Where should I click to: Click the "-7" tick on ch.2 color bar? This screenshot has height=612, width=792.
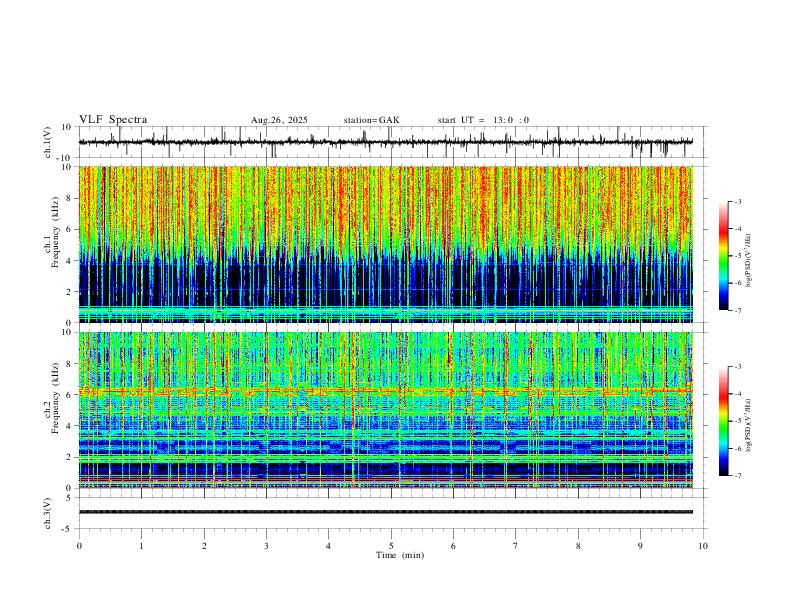click(738, 475)
